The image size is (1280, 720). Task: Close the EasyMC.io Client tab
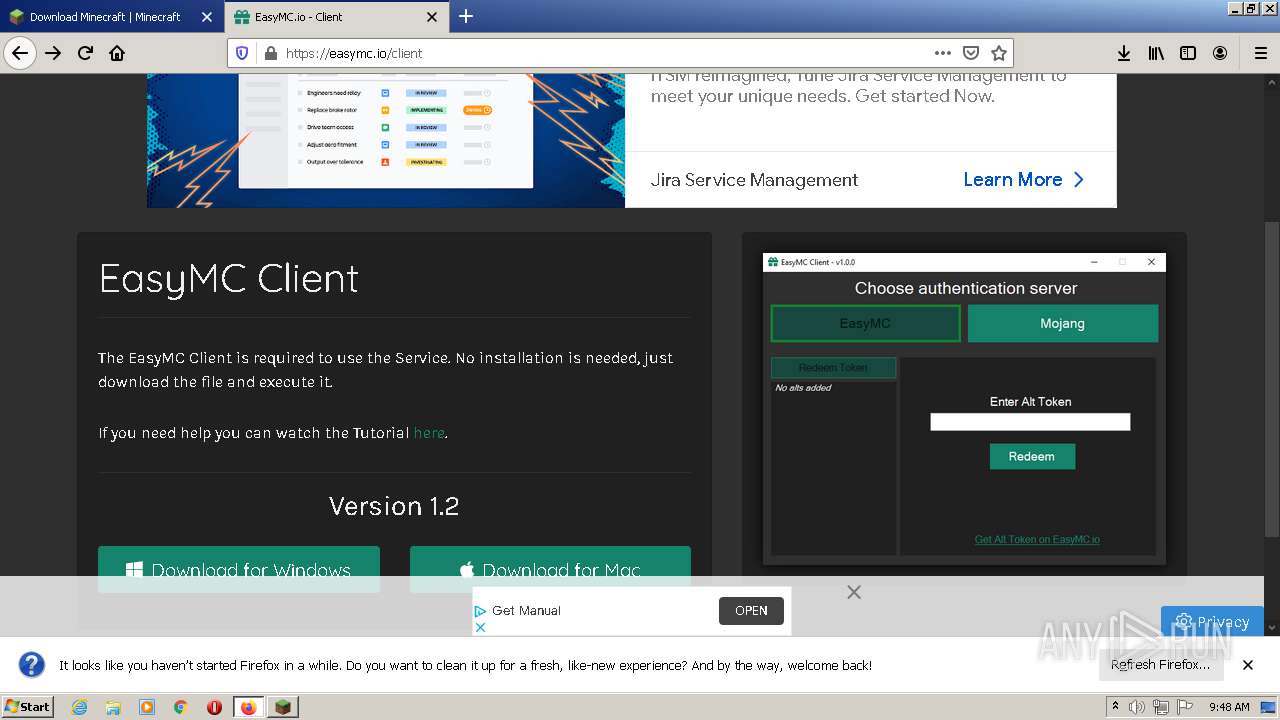pos(432,17)
